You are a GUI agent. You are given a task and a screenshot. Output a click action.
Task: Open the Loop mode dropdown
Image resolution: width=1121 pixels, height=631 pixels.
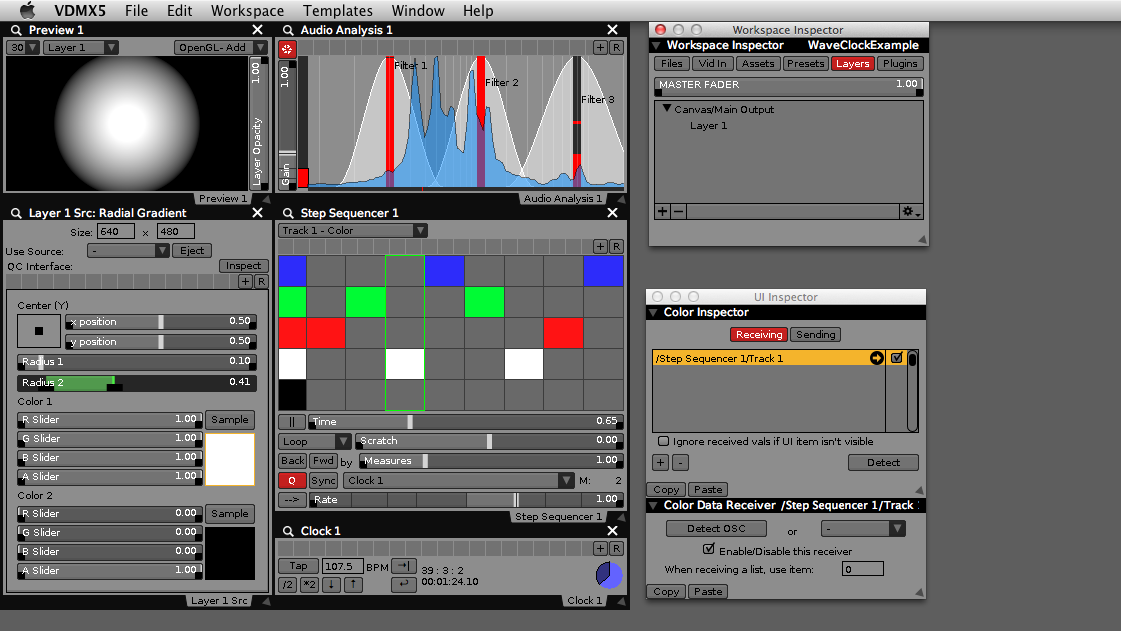(315, 441)
